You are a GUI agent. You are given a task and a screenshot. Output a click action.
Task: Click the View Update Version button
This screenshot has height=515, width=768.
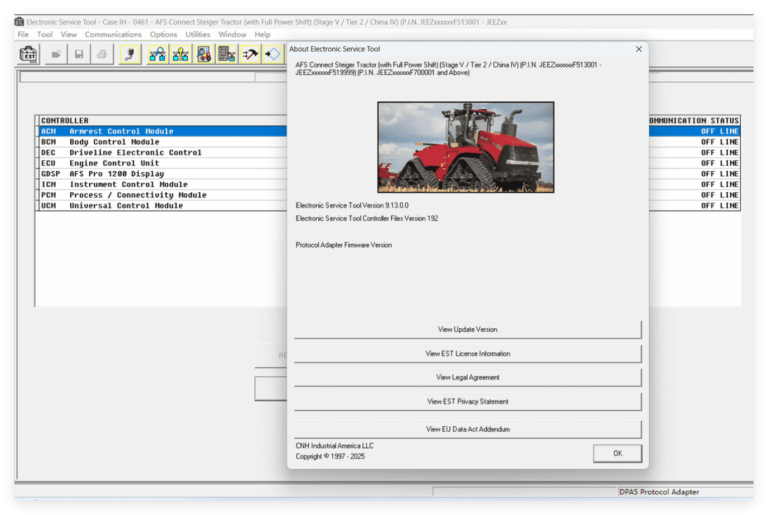[468, 329]
